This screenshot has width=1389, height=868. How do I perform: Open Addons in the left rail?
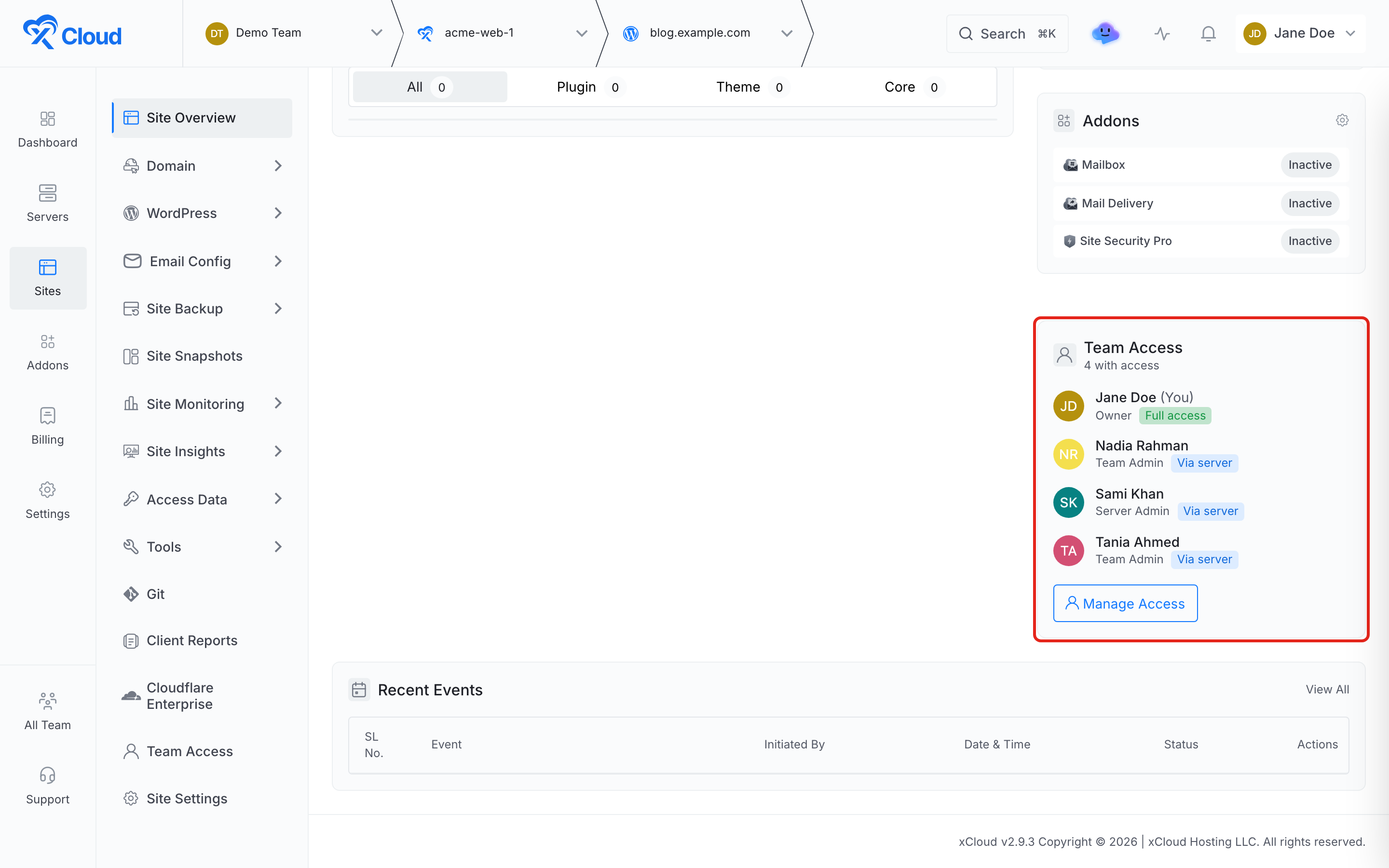[x=48, y=353]
